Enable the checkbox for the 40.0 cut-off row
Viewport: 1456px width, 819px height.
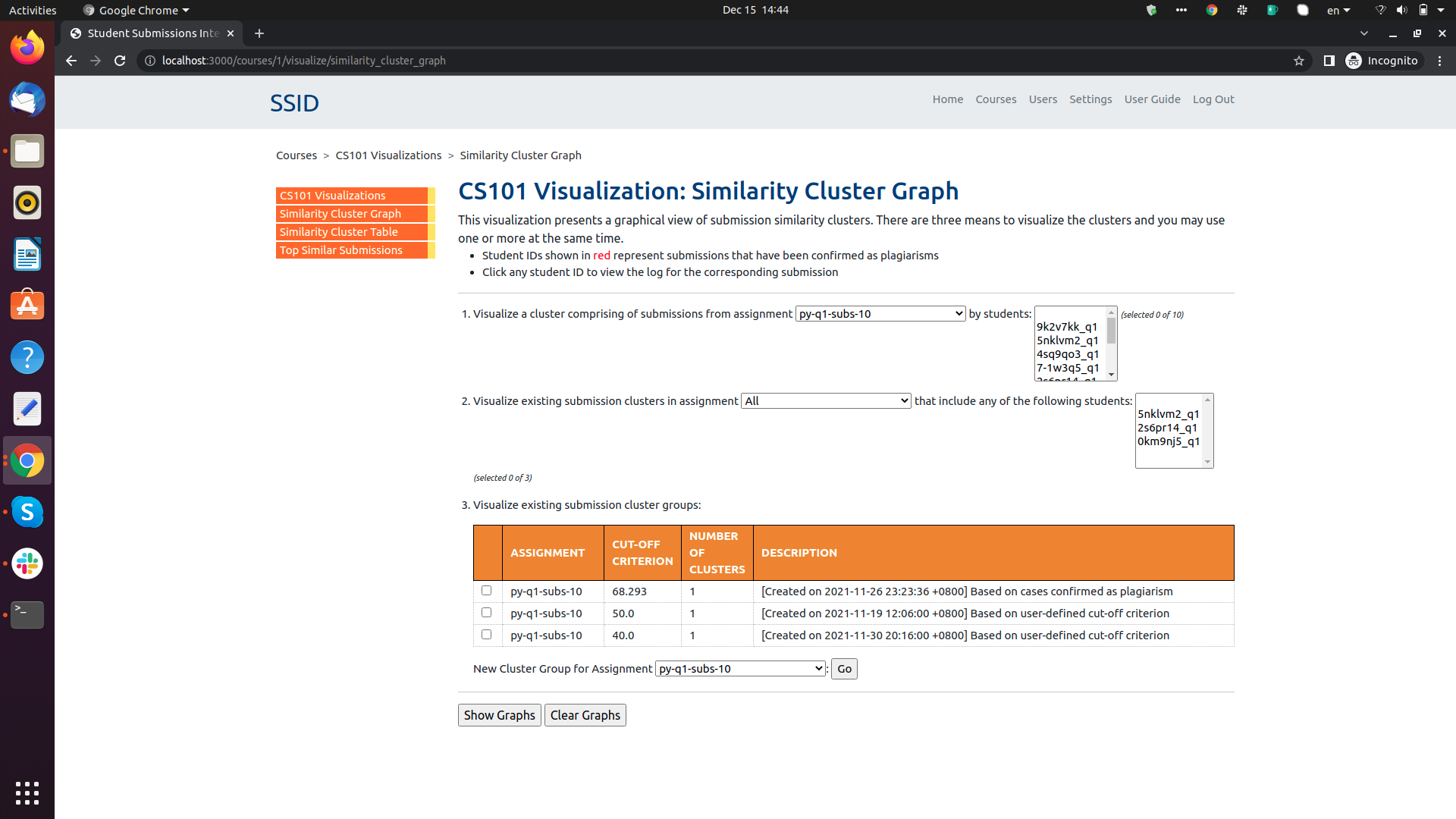486,634
